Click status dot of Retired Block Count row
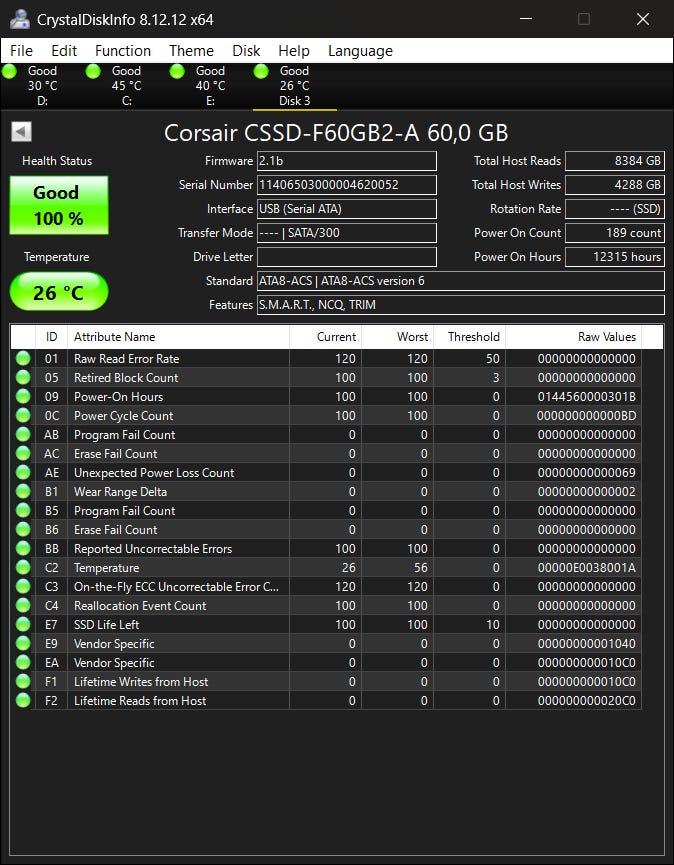This screenshot has height=865, width=674. coord(23,377)
